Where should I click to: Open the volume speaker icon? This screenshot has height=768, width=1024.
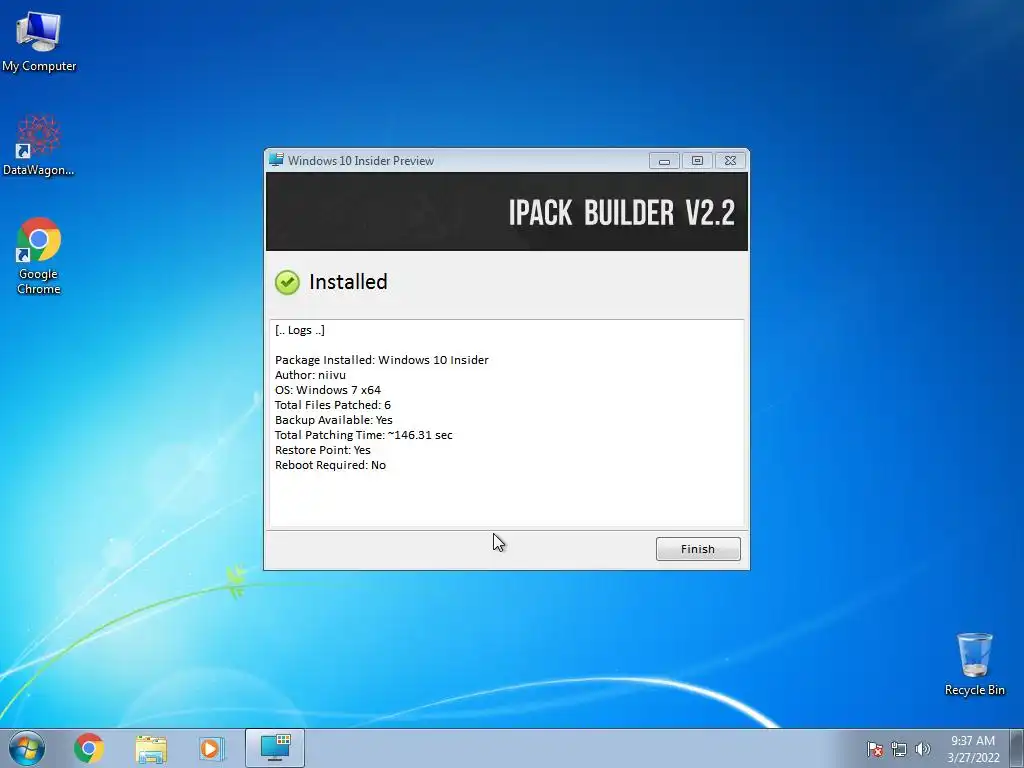coord(922,749)
